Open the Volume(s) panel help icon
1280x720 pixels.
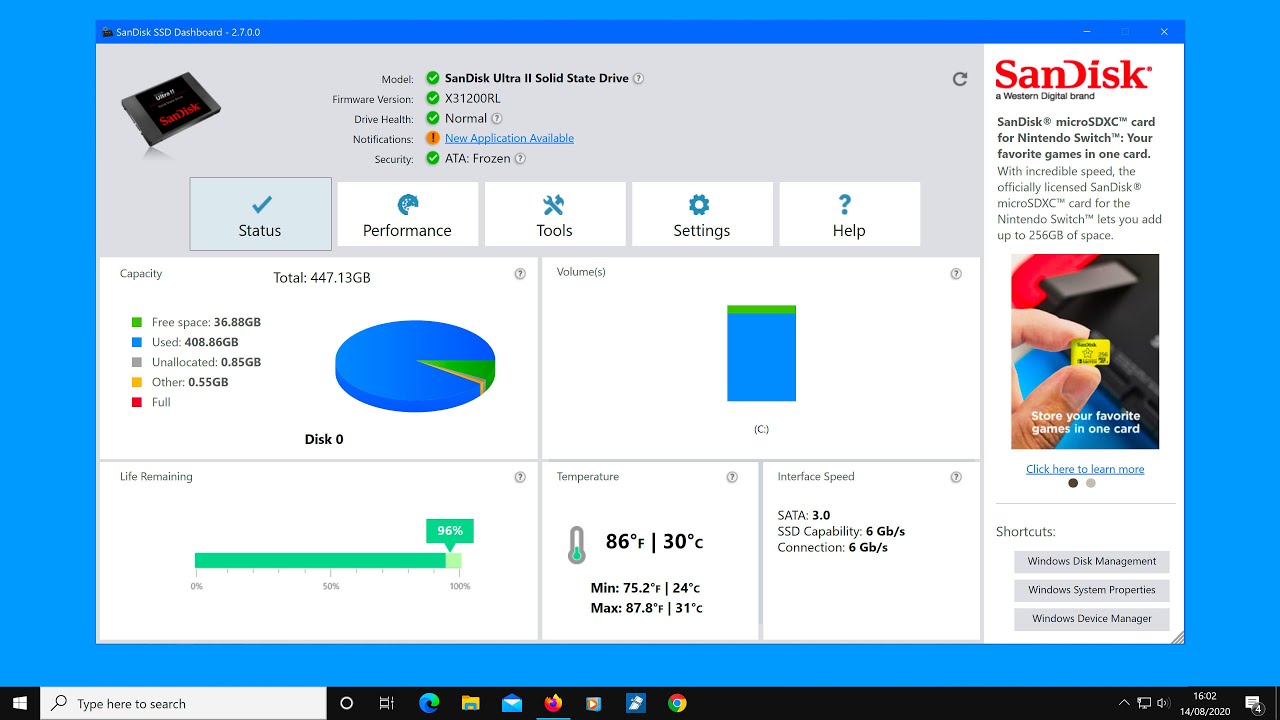956,274
